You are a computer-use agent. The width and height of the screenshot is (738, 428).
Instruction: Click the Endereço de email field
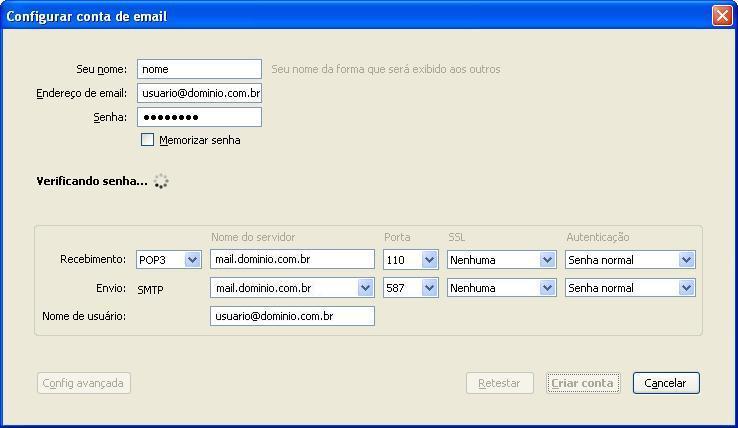199,93
